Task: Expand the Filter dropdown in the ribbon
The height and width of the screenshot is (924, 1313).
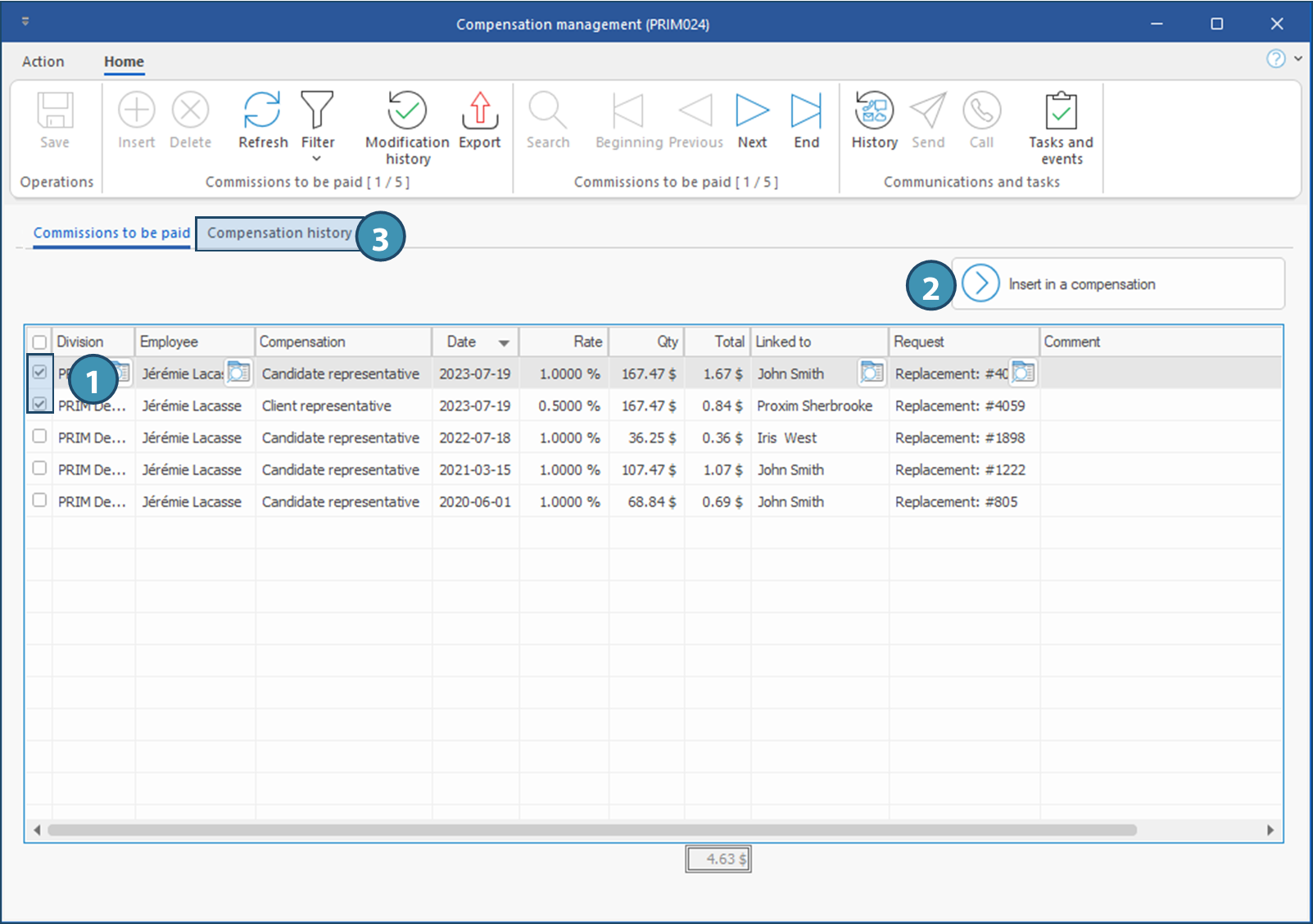Action: coord(317,158)
